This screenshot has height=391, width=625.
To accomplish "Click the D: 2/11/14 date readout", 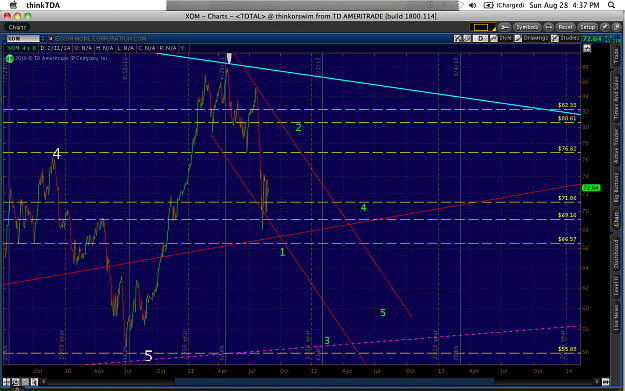I will [55, 48].
